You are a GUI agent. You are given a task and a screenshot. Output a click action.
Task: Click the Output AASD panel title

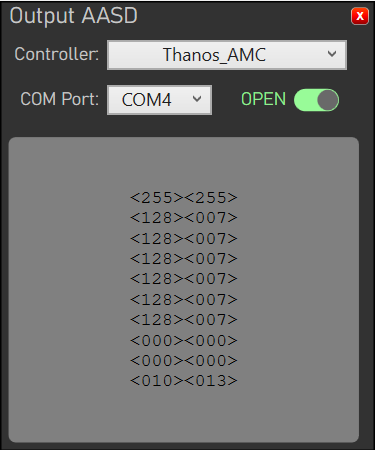tap(74, 16)
